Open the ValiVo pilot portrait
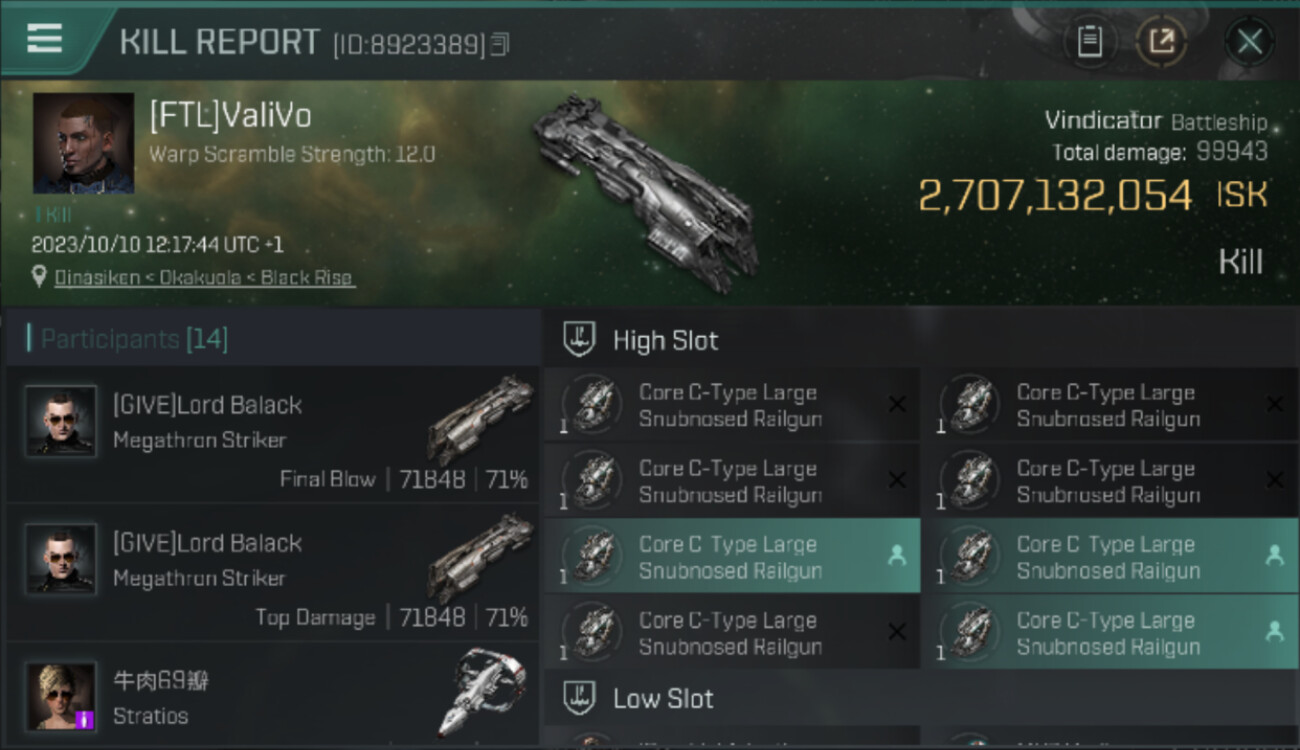This screenshot has width=1300, height=750. pyautogui.click(x=83, y=143)
